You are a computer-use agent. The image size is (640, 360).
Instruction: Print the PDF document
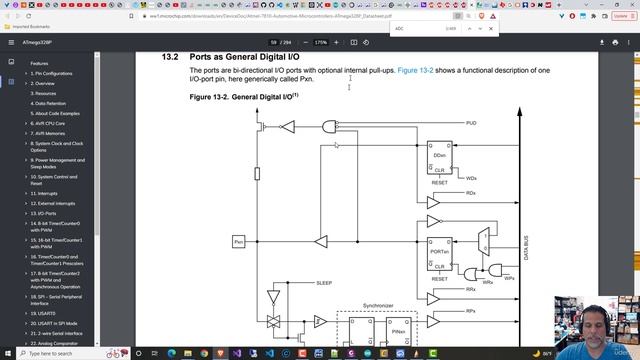(615, 42)
